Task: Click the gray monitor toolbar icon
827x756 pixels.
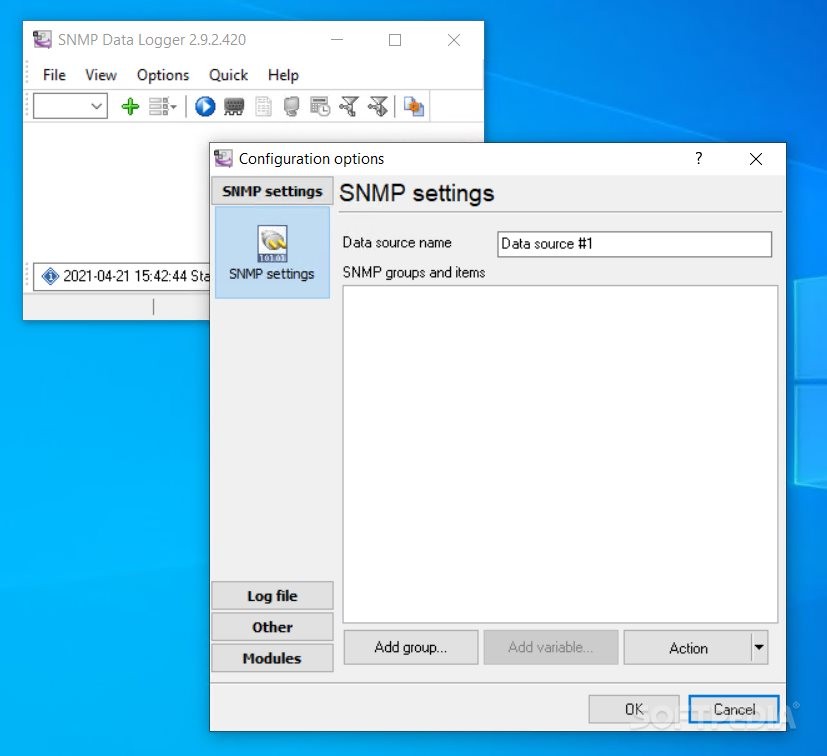Action: [x=291, y=107]
